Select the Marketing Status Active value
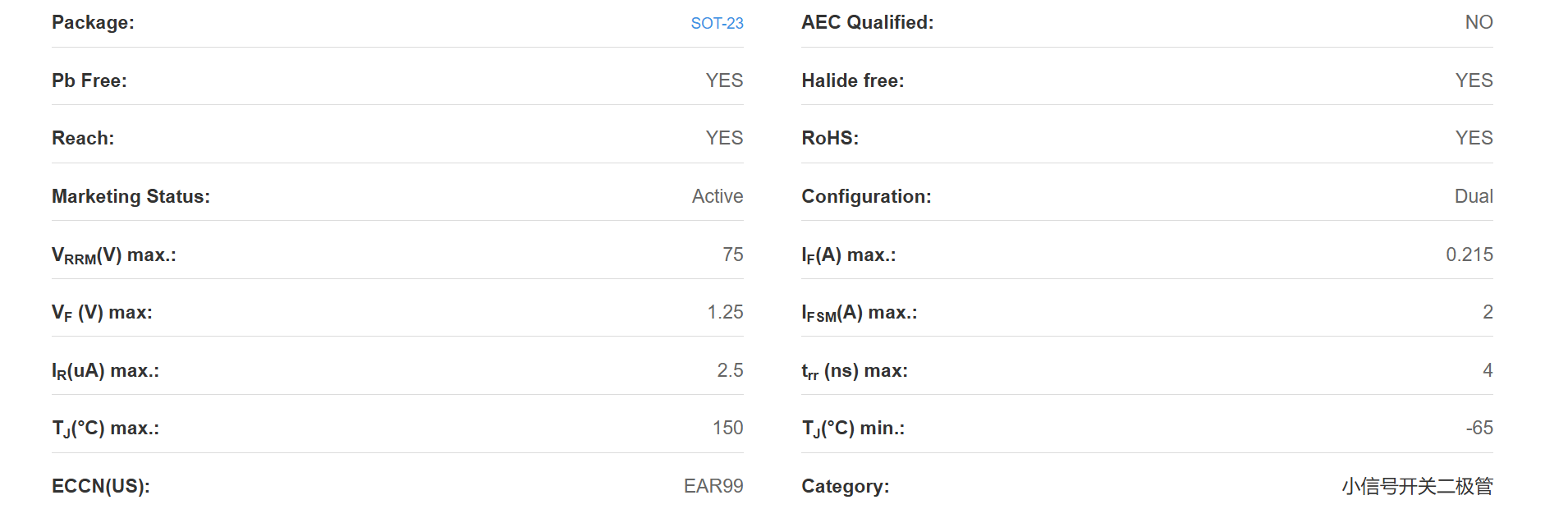Viewport: 1568px width, 509px height. (718, 196)
